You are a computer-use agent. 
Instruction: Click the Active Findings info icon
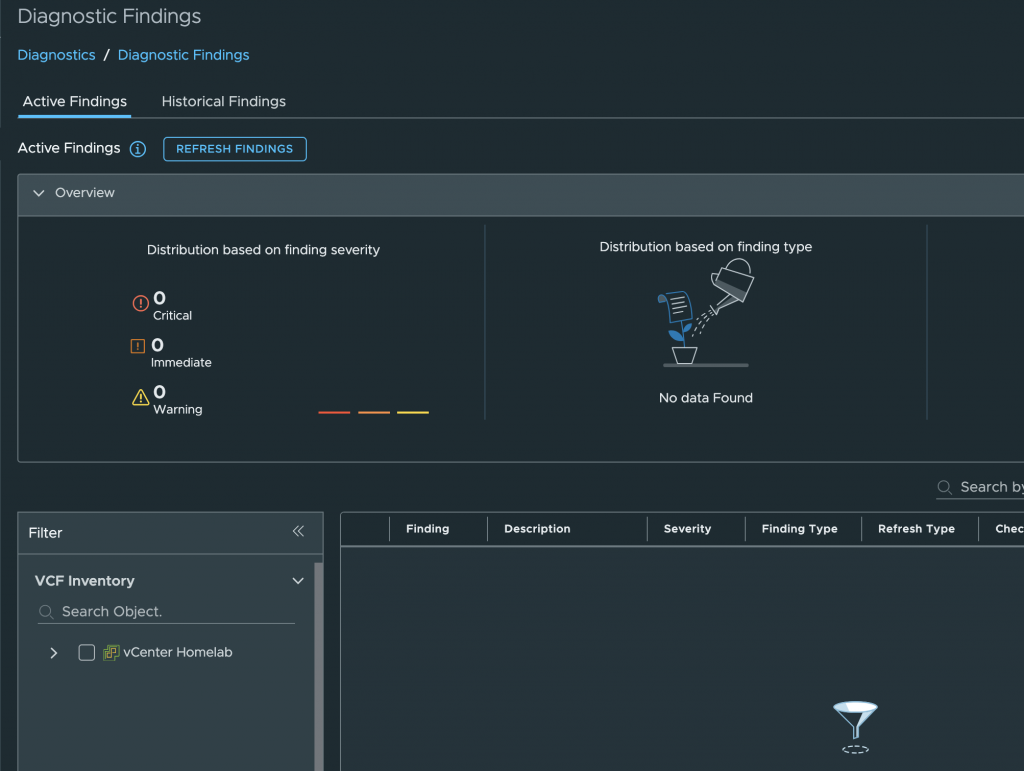[x=138, y=149]
